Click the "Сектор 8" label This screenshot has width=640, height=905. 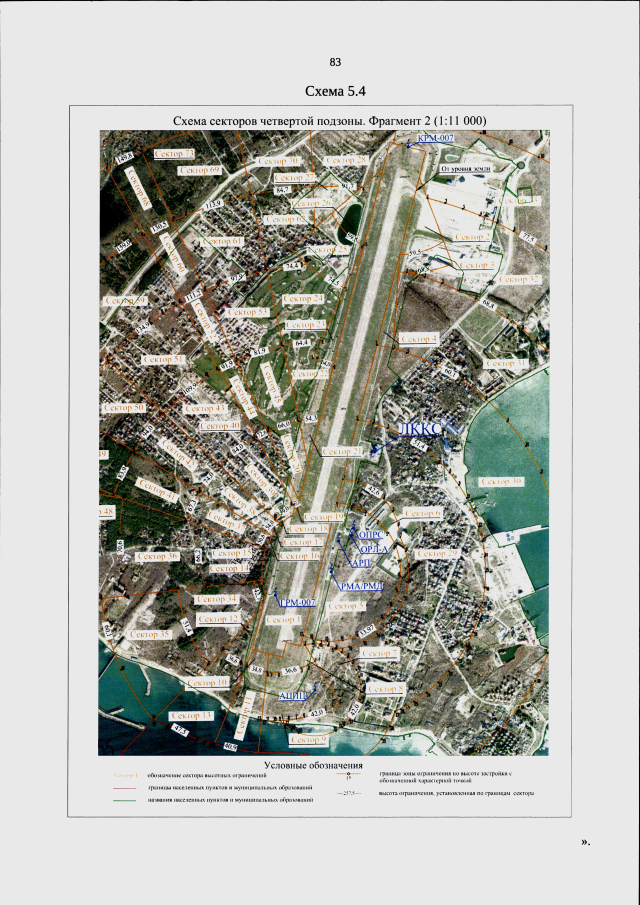(x=386, y=689)
